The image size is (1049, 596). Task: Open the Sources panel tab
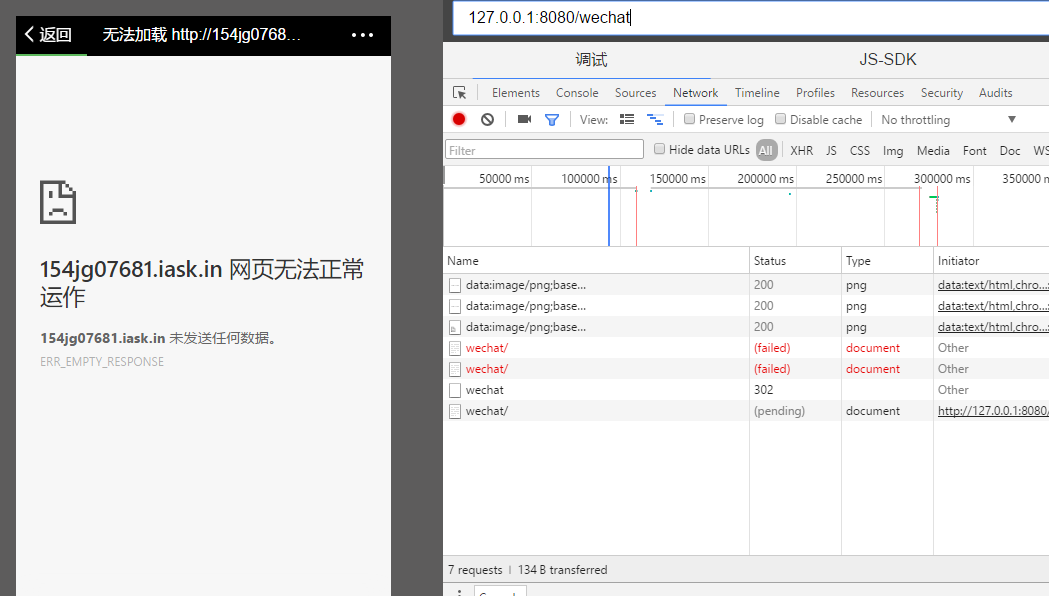pyautogui.click(x=636, y=93)
